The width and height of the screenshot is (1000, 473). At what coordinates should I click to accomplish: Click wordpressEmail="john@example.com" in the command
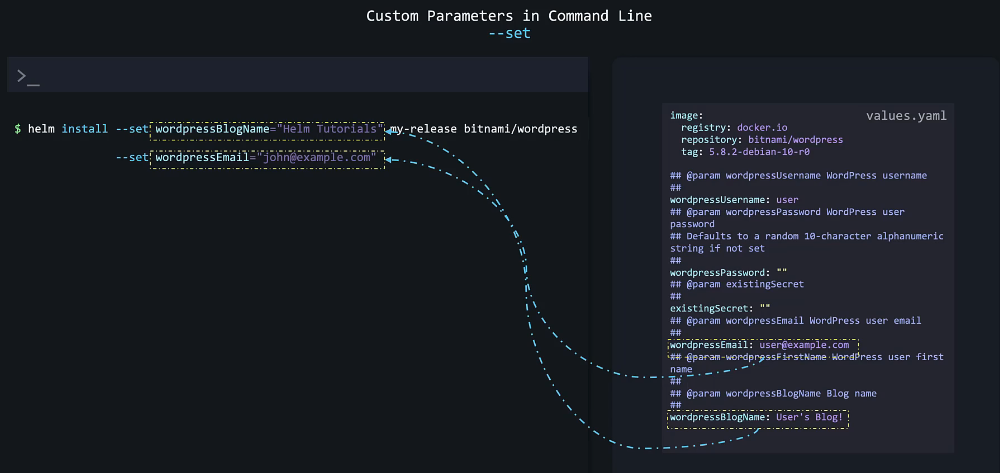(268, 159)
